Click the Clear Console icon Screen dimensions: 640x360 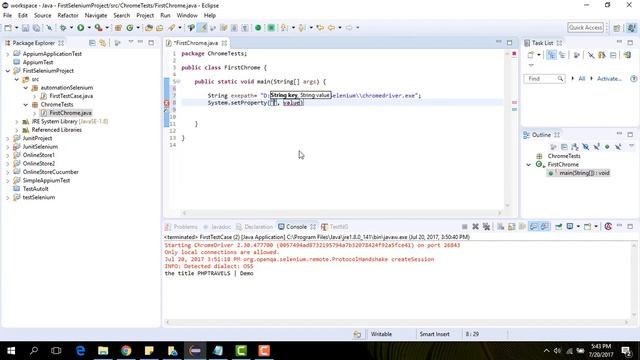click(500, 227)
